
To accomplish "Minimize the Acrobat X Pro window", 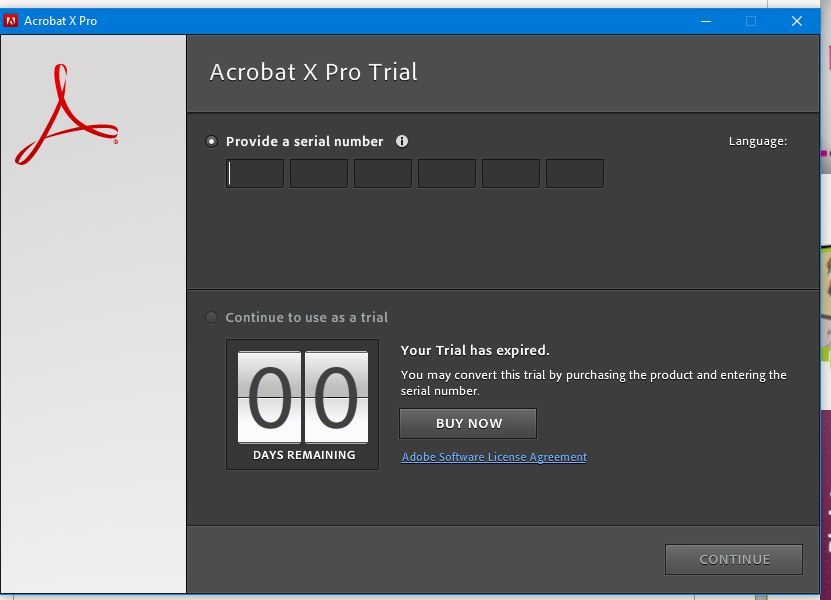I will pos(705,21).
